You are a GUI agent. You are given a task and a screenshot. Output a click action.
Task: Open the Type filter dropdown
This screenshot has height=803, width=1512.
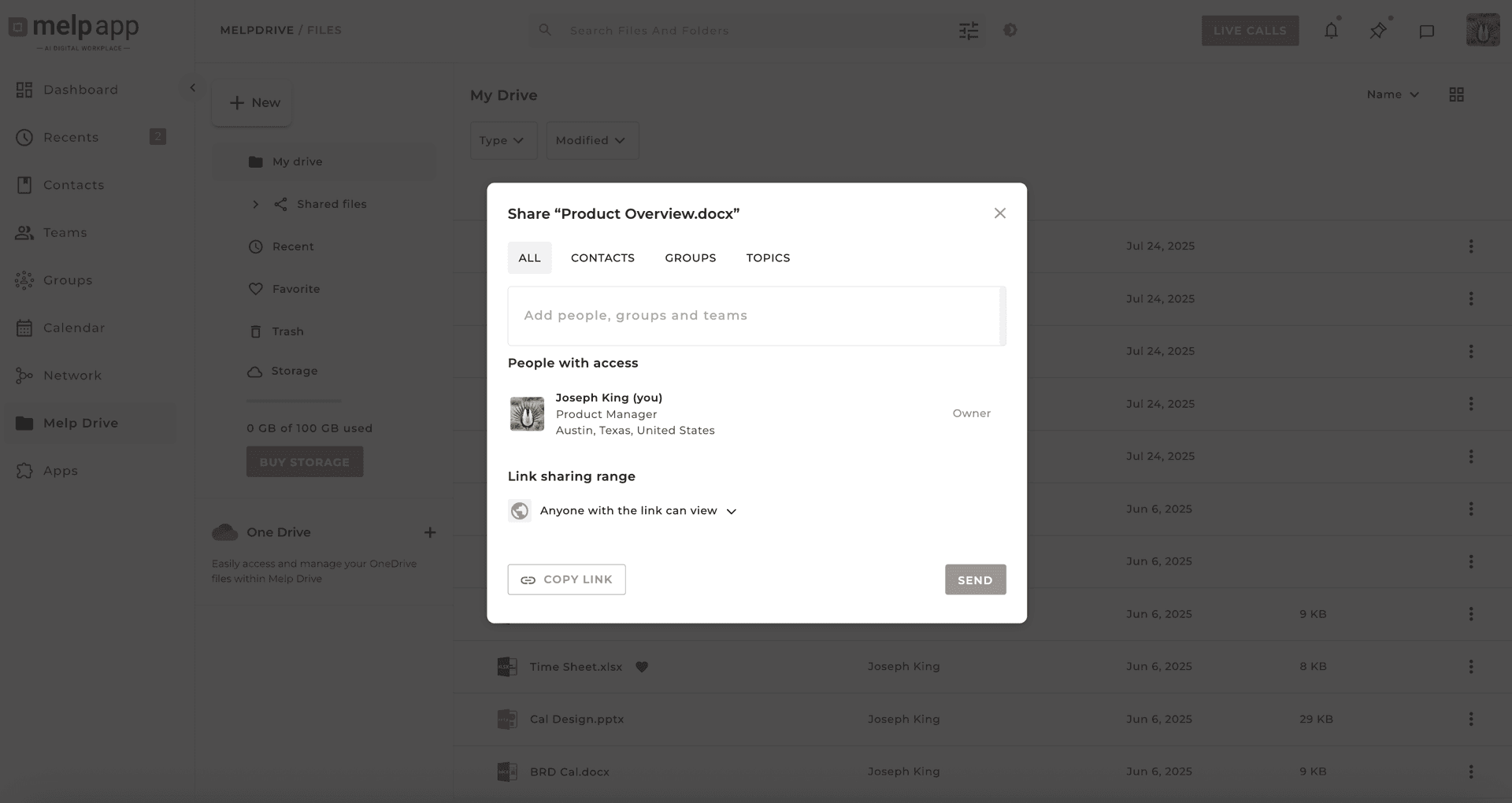(x=502, y=140)
